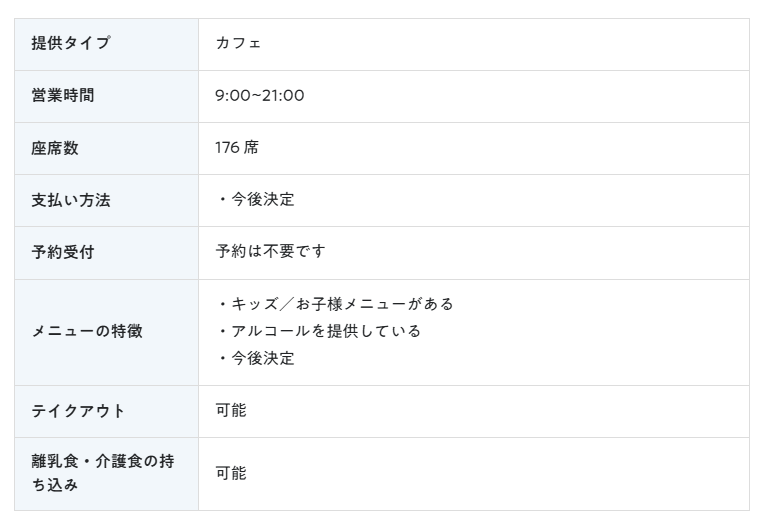Click the bullet point before アルコール item
The height and width of the screenshot is (530, 766).
[x=223, y=332]
